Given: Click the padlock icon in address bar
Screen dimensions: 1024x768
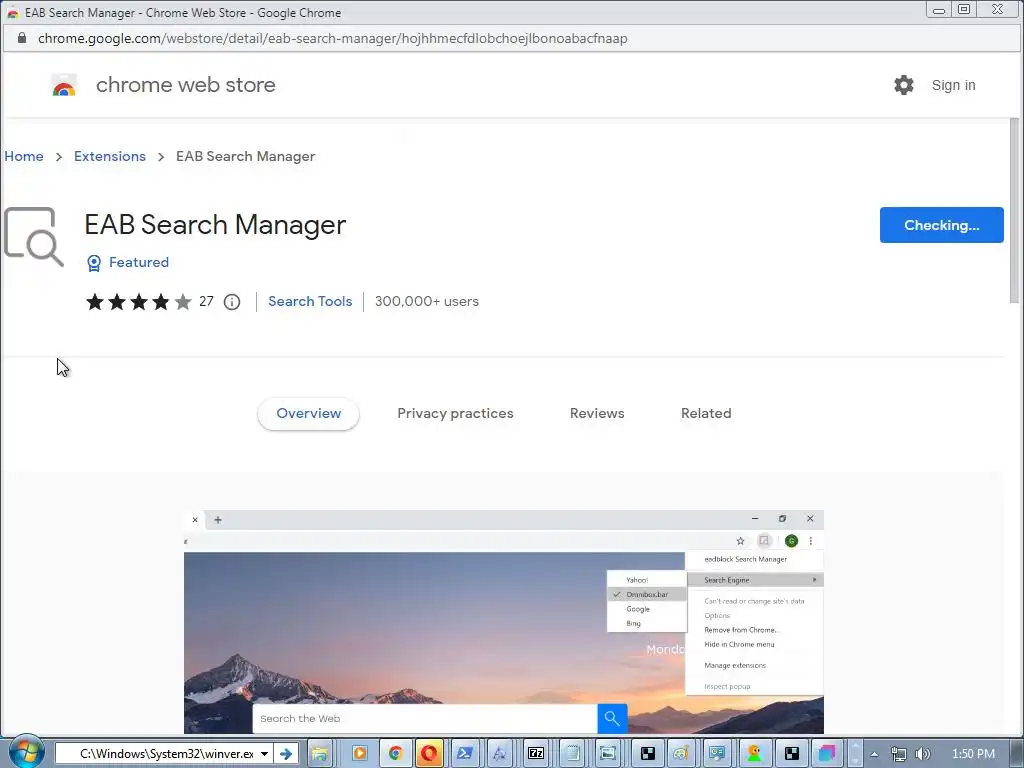Looking at the screenshot, I should (22, 38).
